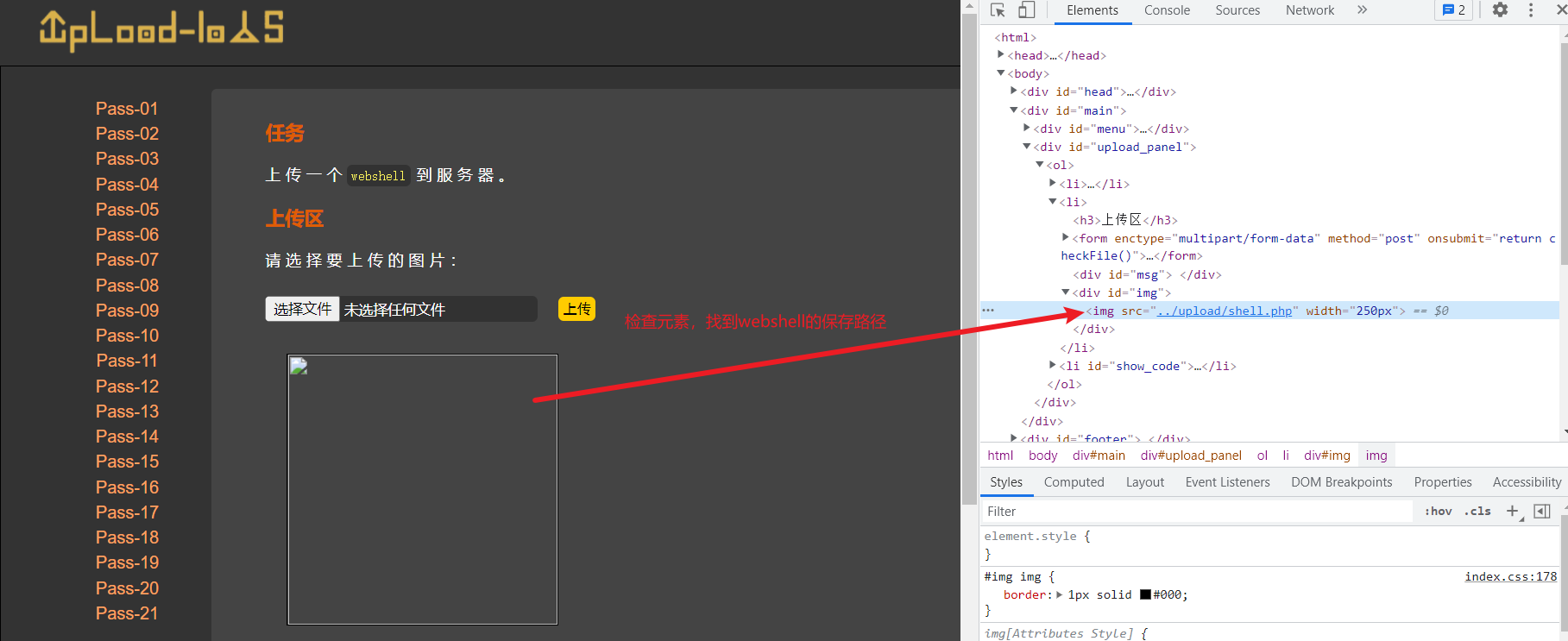
Task: Go to Pass-15 in the menu
Action: [x=127, y=462]
